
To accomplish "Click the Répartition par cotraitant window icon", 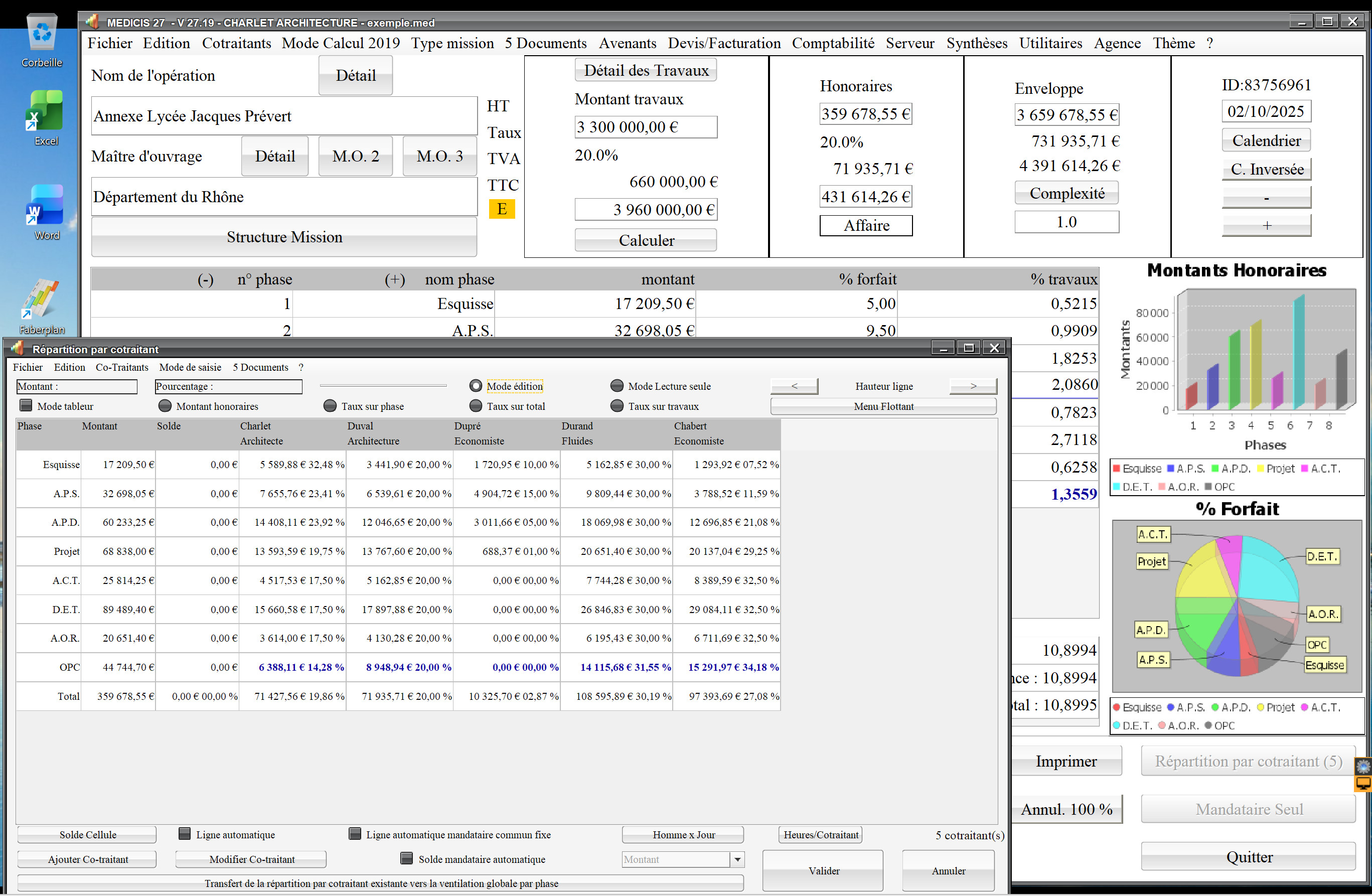I will coord(18,348).
